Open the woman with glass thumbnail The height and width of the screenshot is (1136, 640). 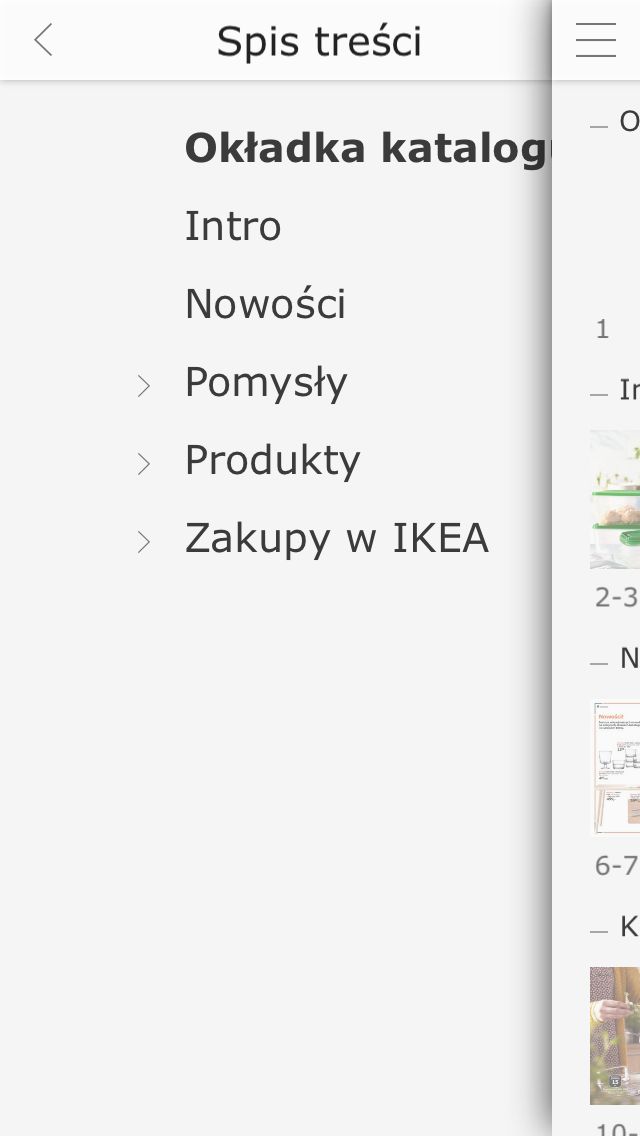tap(615, 1036)
